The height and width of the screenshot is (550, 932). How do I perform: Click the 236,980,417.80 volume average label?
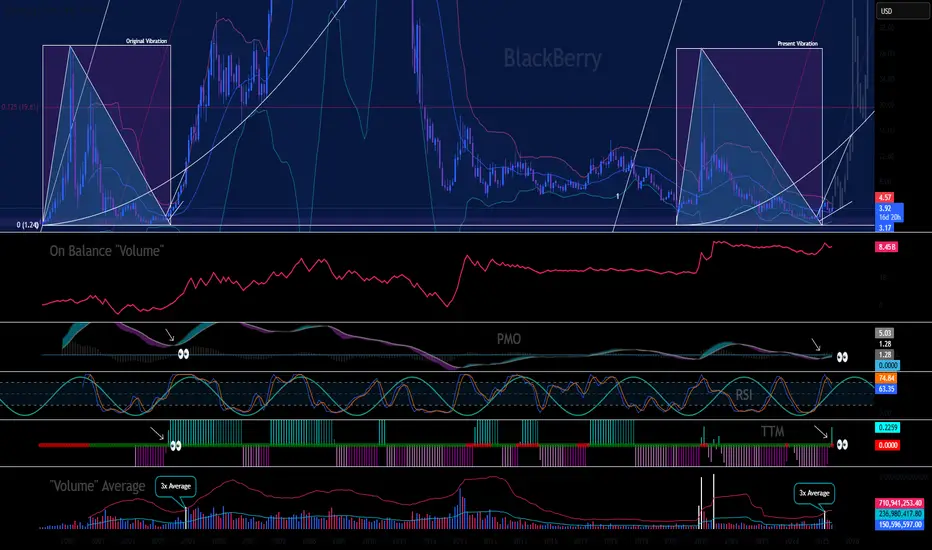pos(900,514)
